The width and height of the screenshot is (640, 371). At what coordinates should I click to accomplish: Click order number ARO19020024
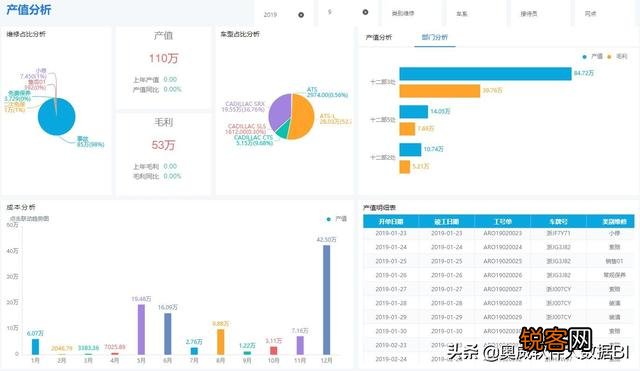(502, 247)
